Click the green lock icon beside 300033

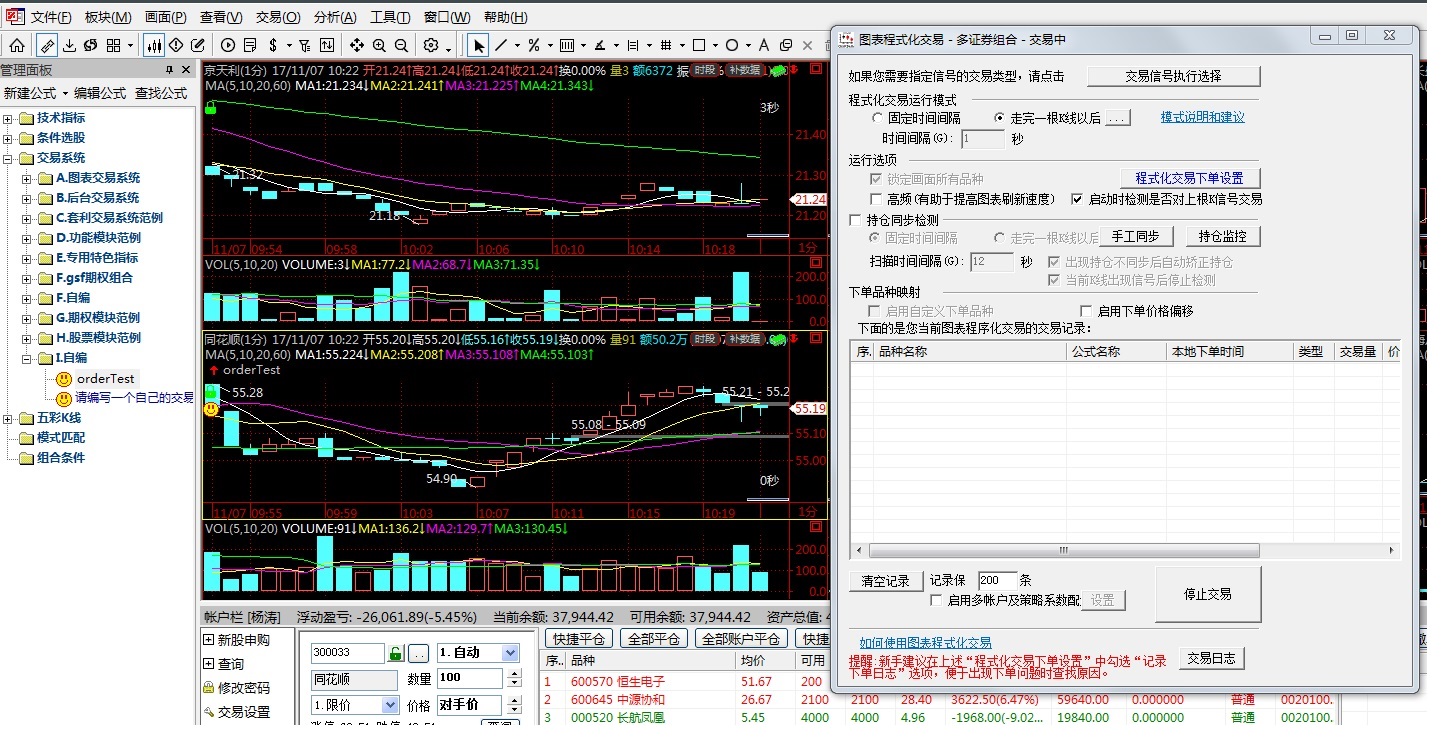396,653
